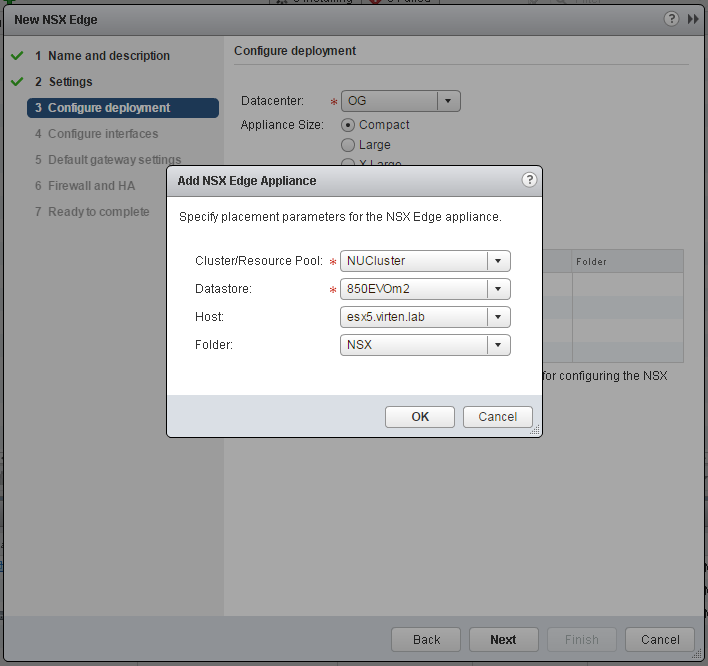
Task: Select step 7 Ready to complete
Action: click(92, 212)
